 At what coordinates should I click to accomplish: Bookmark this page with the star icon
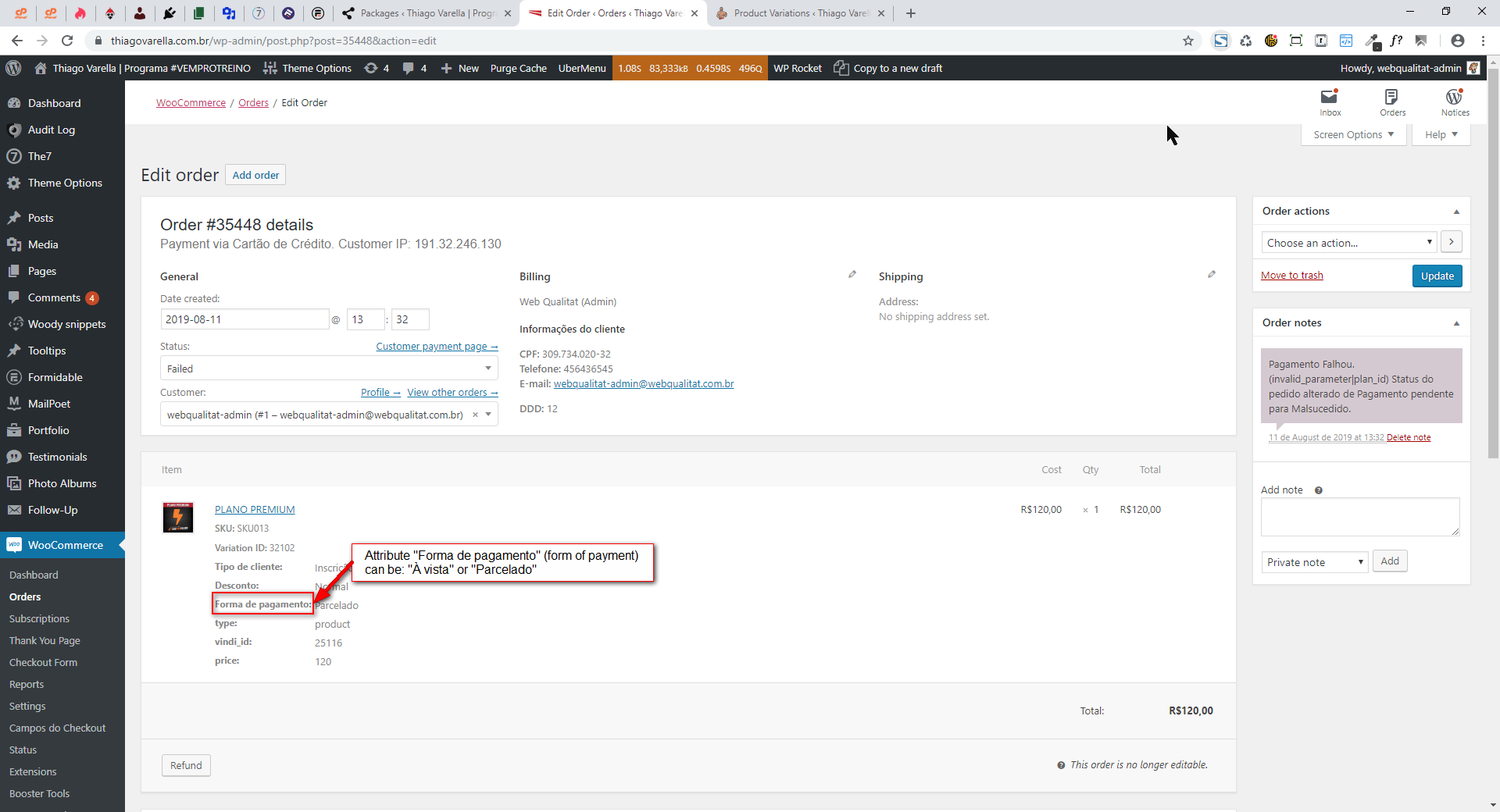tap(1188, 41)
